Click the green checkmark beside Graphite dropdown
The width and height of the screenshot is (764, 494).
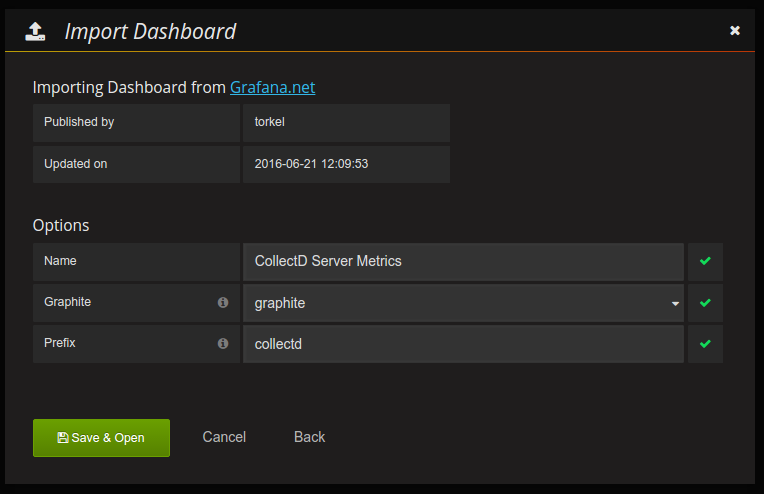pyautogui.click(x=705, y=302)
